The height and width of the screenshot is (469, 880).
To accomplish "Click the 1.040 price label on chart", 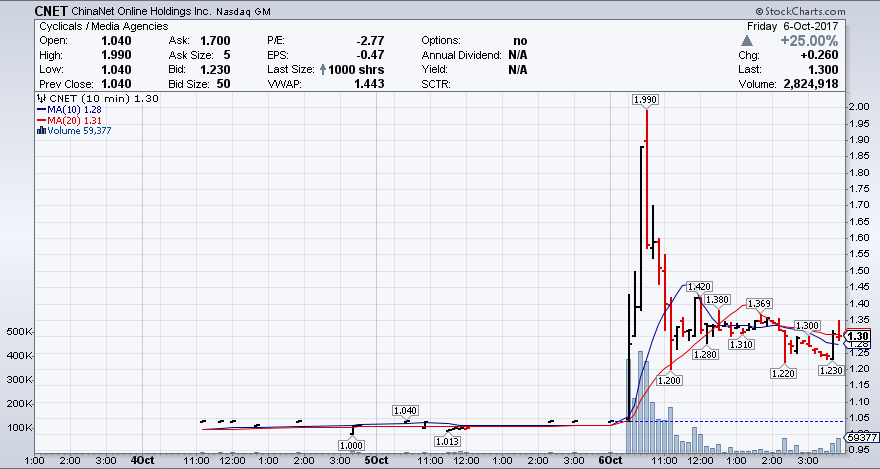I will click(x=405, y=410).
